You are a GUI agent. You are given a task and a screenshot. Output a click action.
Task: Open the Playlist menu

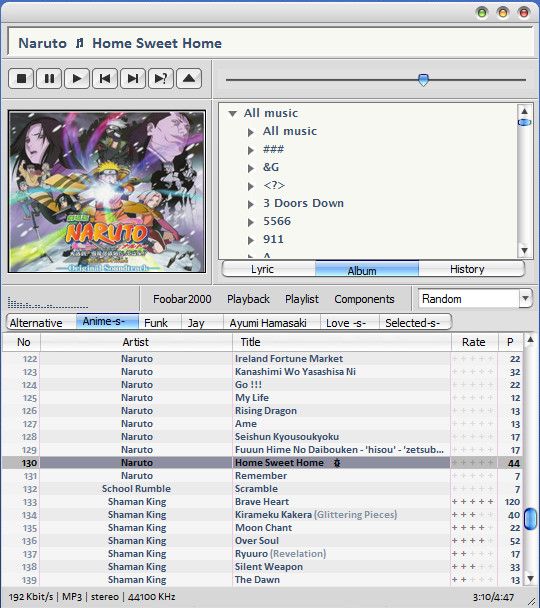click(302, 299)
